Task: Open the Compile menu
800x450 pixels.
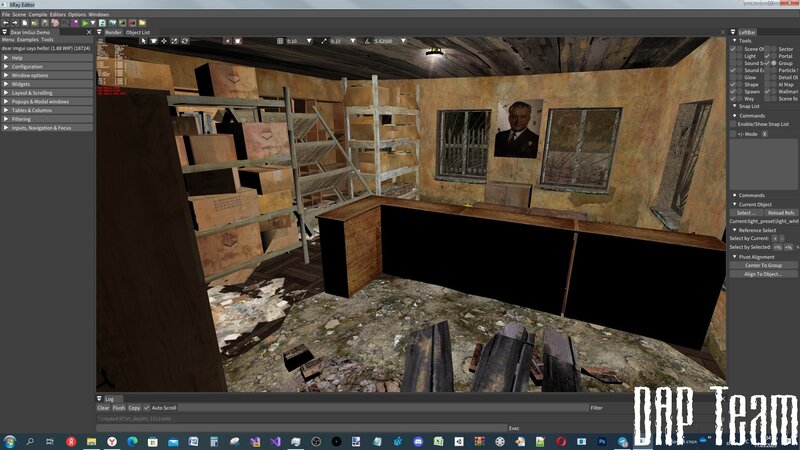Action: point(37,15)
